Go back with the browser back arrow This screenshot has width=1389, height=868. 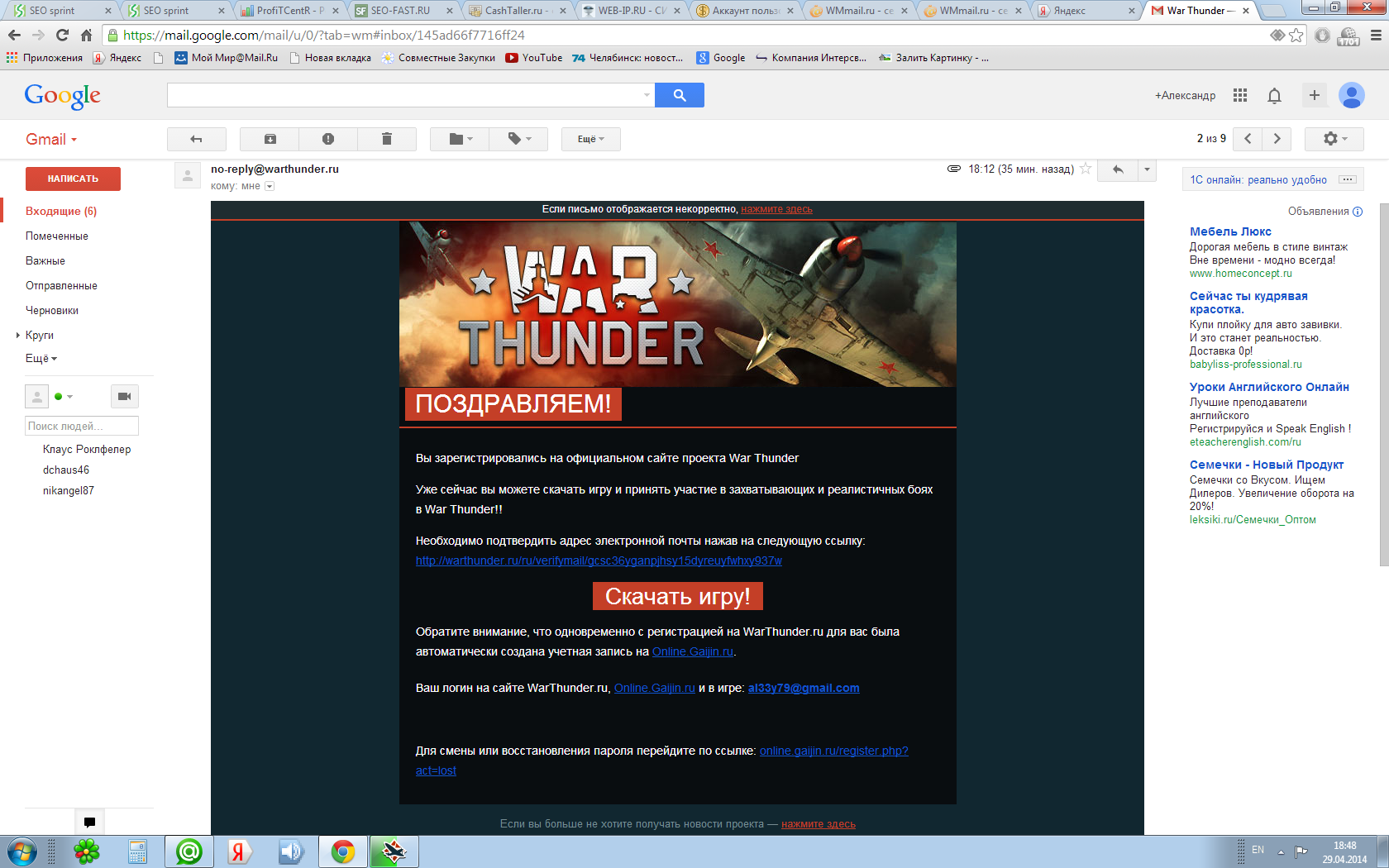coord(14,35)
